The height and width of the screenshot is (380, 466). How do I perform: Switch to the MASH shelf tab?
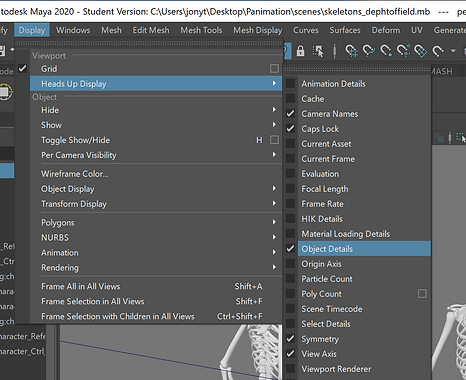[442, 71]
